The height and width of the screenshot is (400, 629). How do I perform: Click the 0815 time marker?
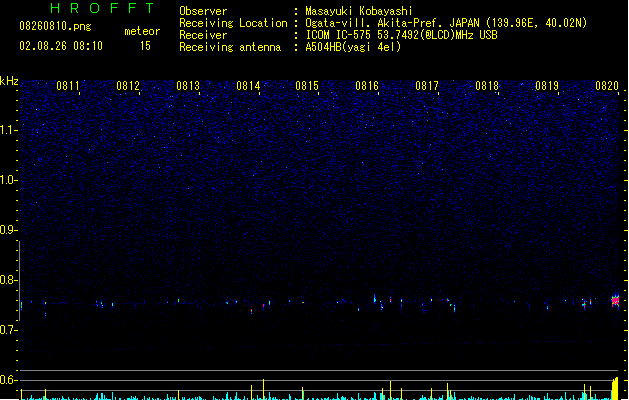click(x=307, y=86)
